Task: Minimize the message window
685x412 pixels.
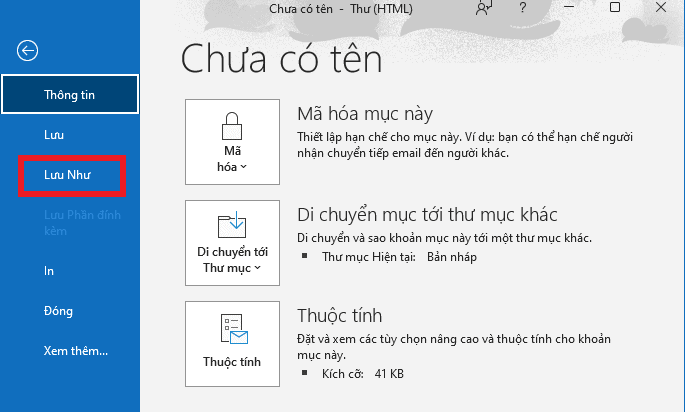Action: 569,7
